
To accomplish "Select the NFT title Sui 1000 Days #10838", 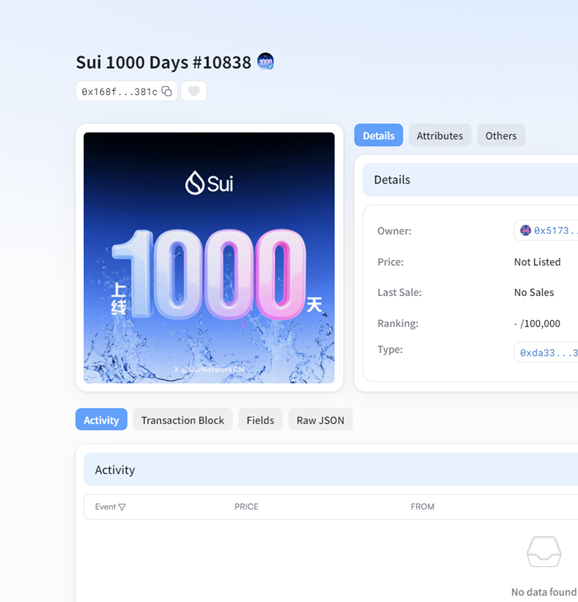I will coord(164,62).
